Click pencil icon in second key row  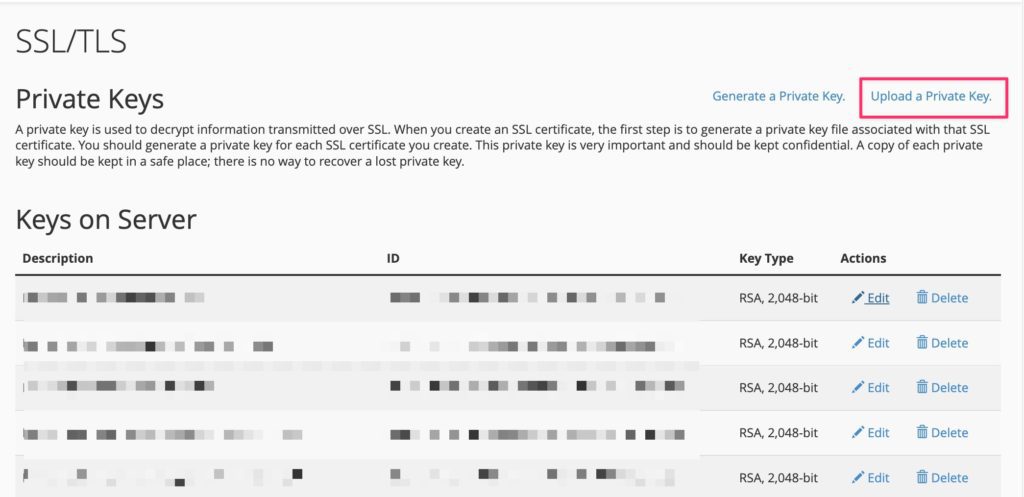coord(858,343)
